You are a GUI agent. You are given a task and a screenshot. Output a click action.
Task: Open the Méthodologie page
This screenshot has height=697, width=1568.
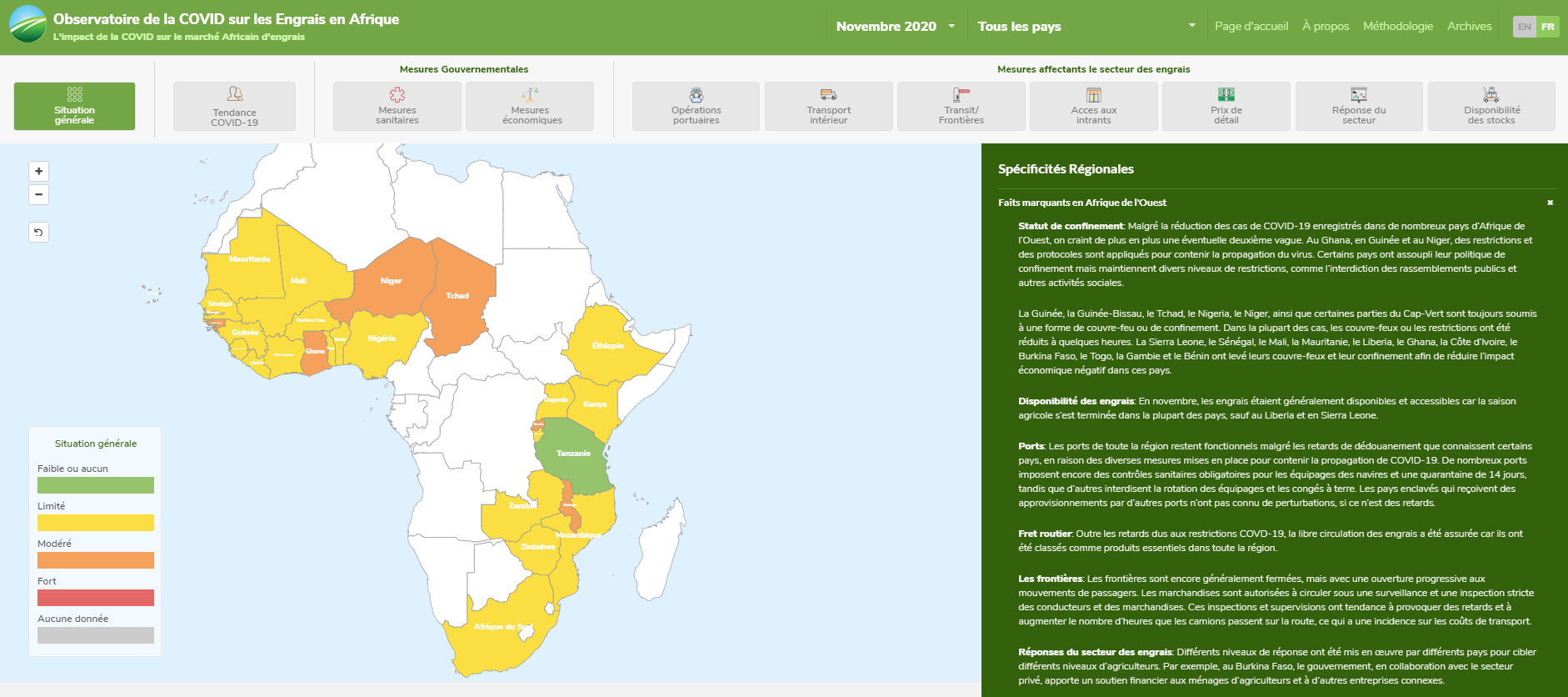click(x=1397, y=27)
